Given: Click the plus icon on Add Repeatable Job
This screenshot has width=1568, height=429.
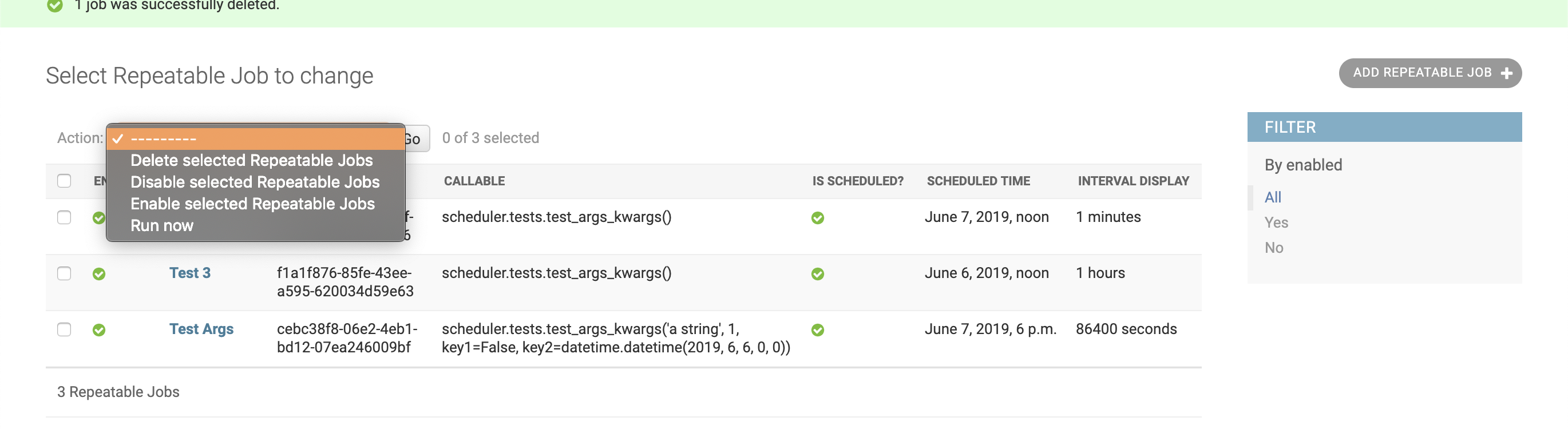Looking at the screenshot, I should (1507, 74).
